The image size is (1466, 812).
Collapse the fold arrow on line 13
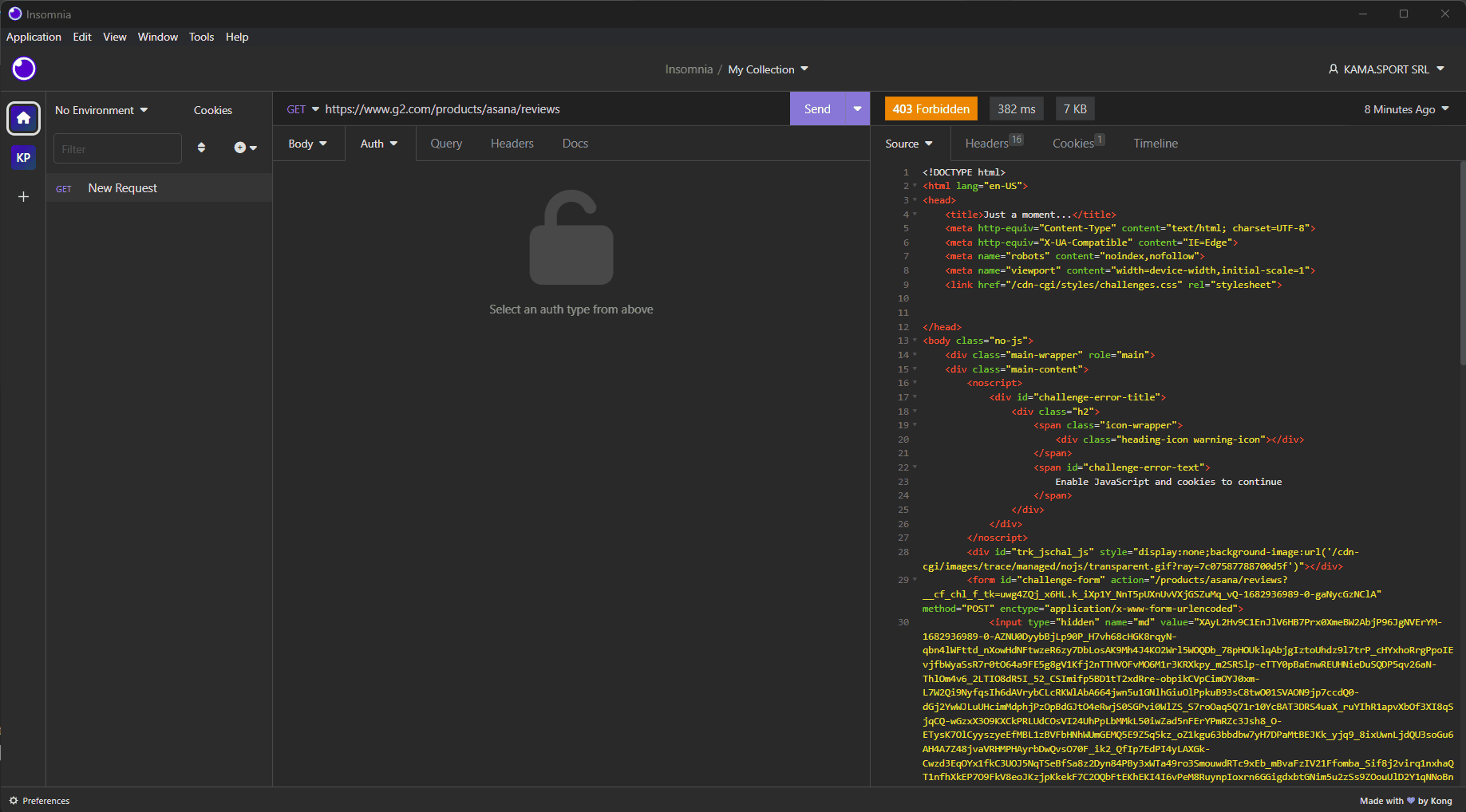pyautogui.click(x=915, y=341)
